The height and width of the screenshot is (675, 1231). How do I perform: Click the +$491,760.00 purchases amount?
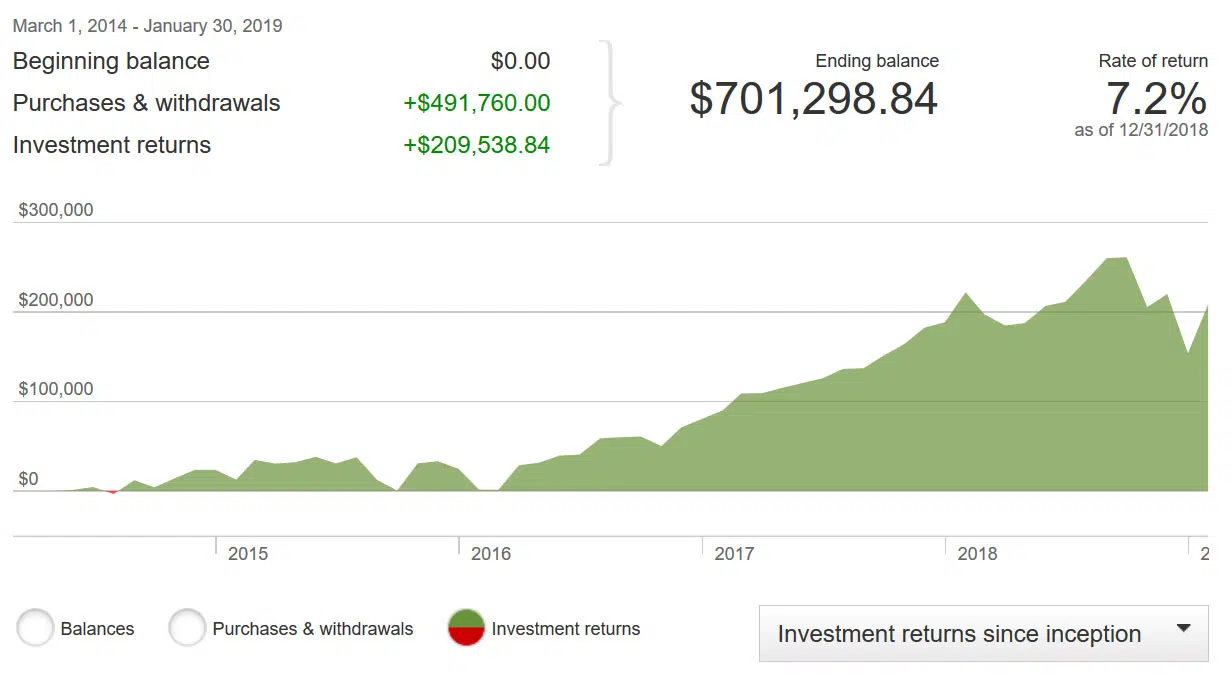476,103
